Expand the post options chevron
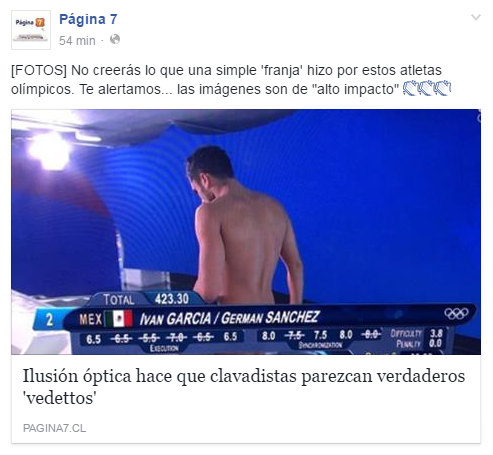 (x=476, y=17)
